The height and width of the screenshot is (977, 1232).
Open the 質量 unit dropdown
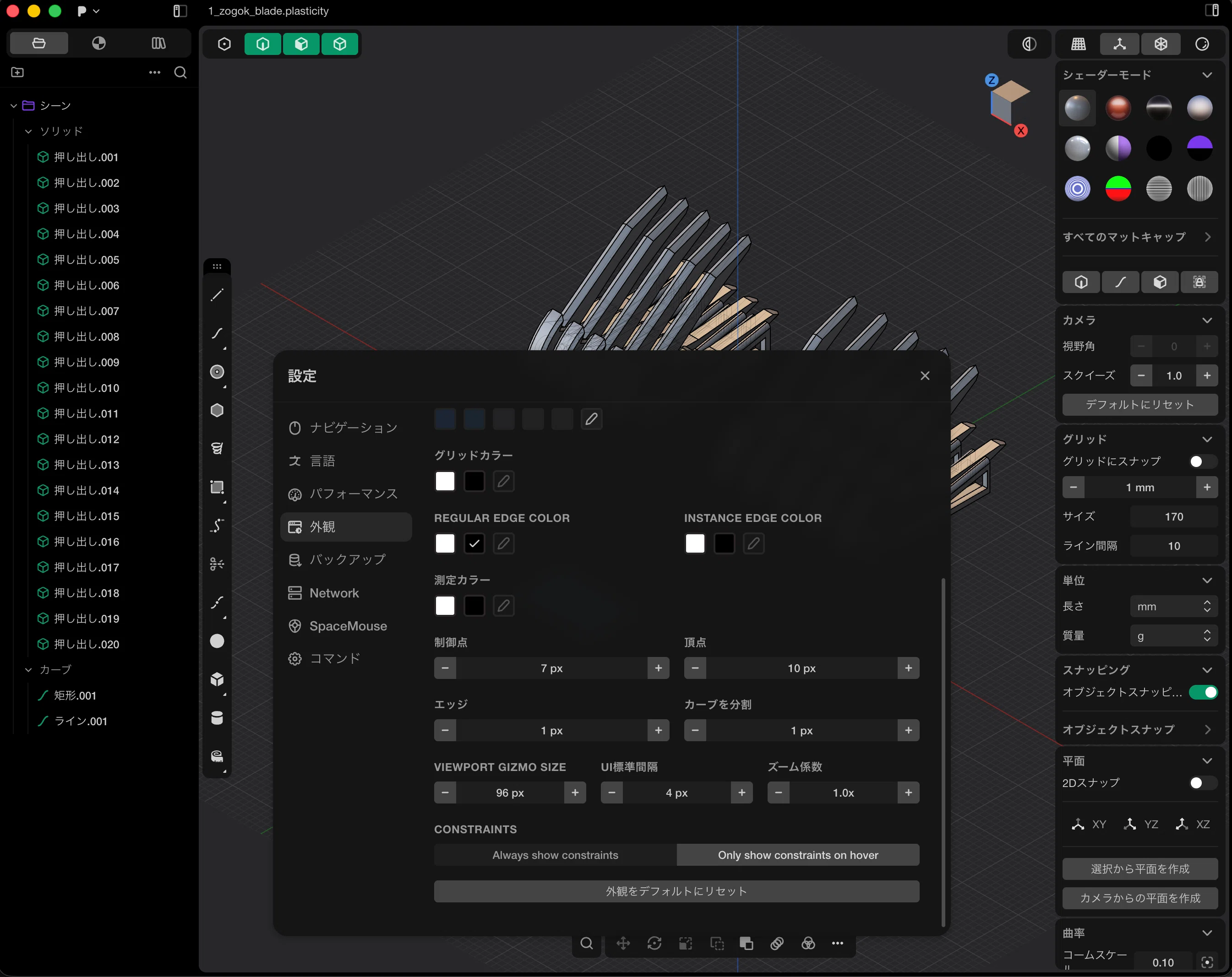coord(1174,636)
